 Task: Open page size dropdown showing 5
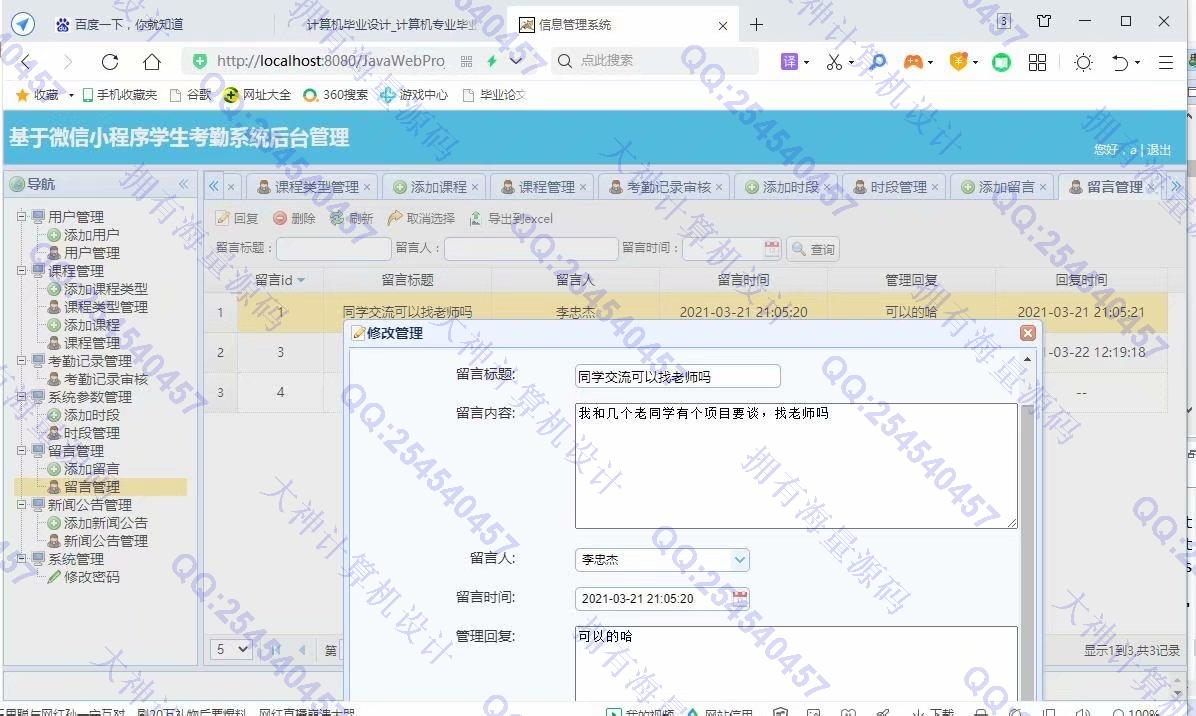coord(232,649)
